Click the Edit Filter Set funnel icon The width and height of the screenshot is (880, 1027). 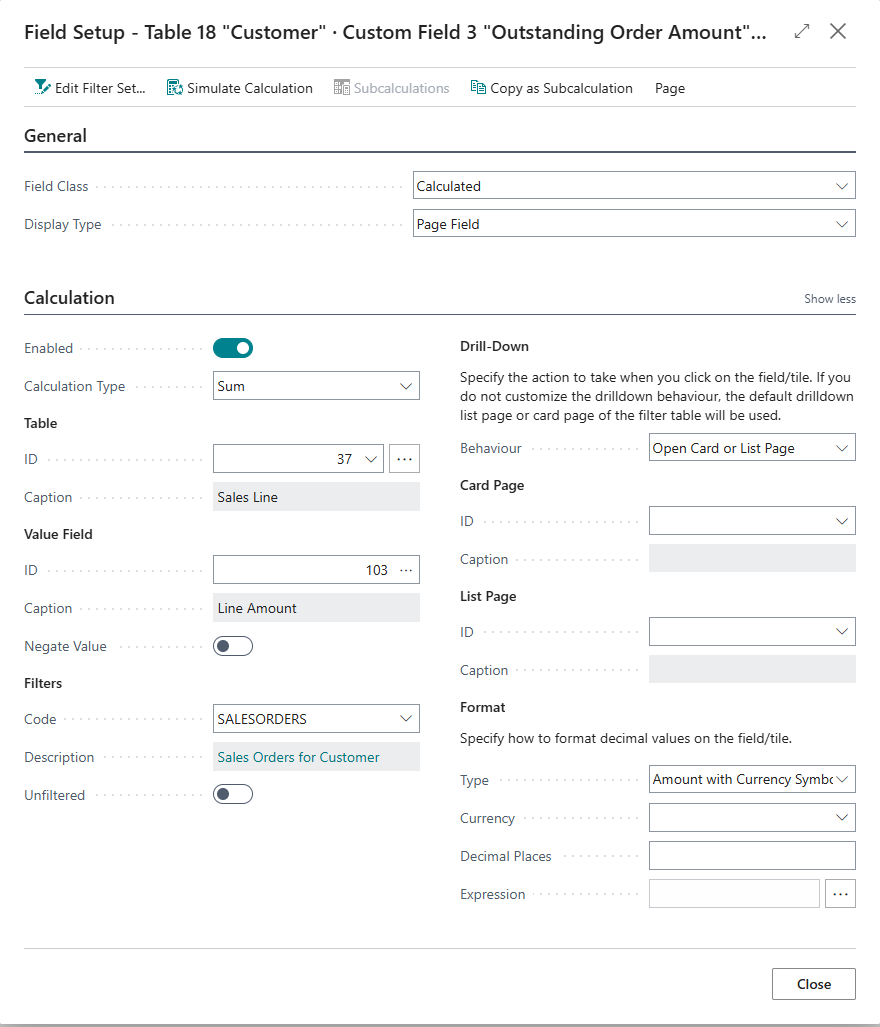(42, 87)
